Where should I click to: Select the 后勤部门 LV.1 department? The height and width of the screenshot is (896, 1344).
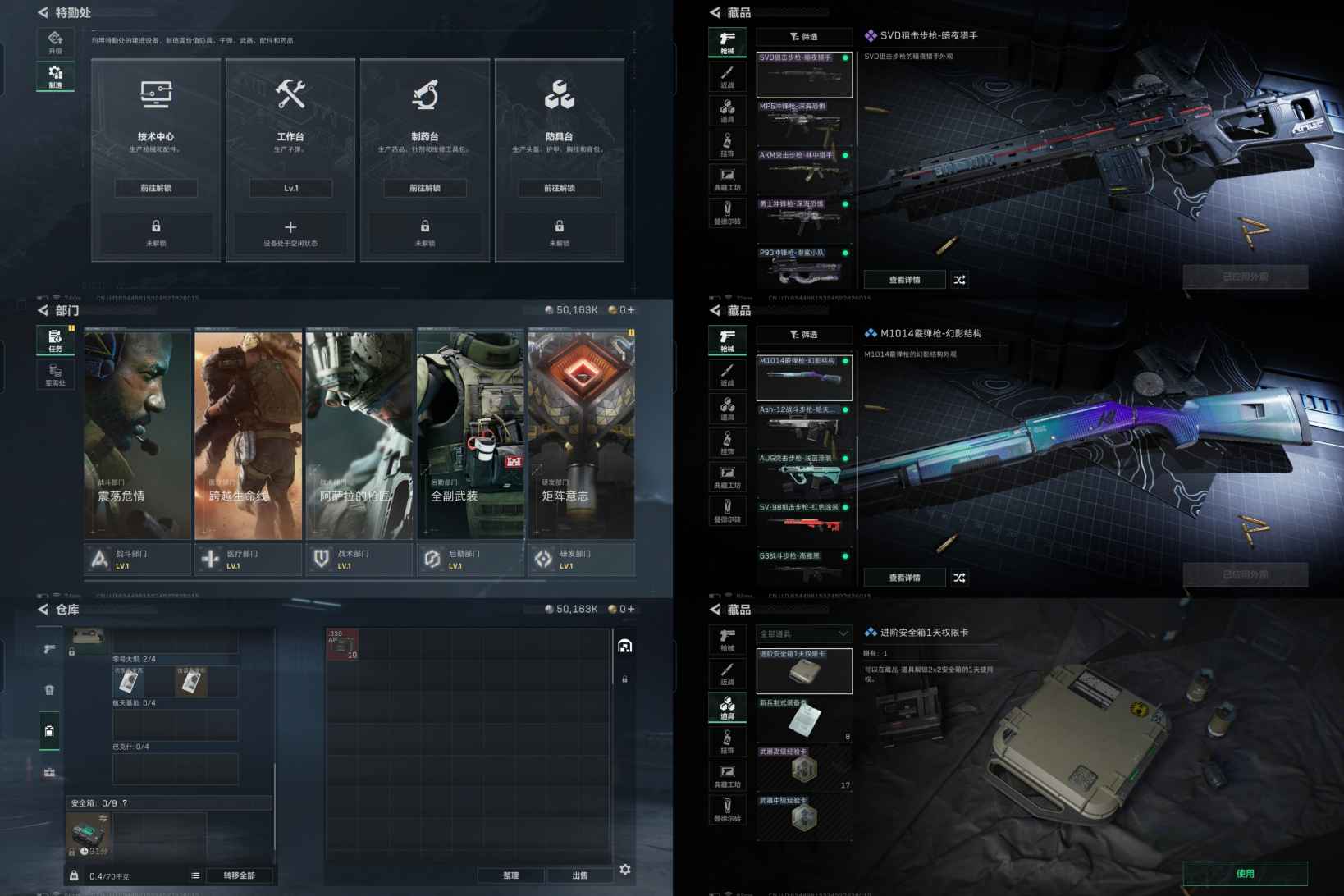point(470,559)
